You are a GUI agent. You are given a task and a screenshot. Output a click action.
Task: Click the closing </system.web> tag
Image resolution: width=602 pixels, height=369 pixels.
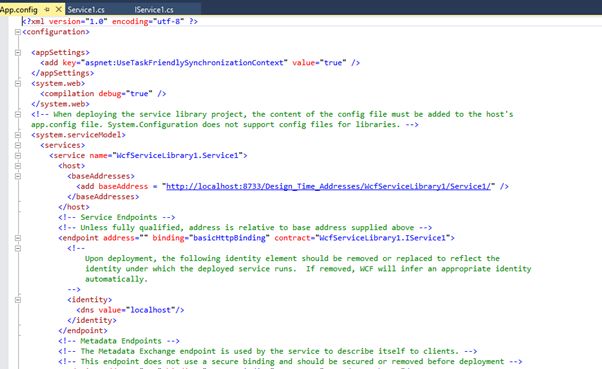click(x=60, y=104)
